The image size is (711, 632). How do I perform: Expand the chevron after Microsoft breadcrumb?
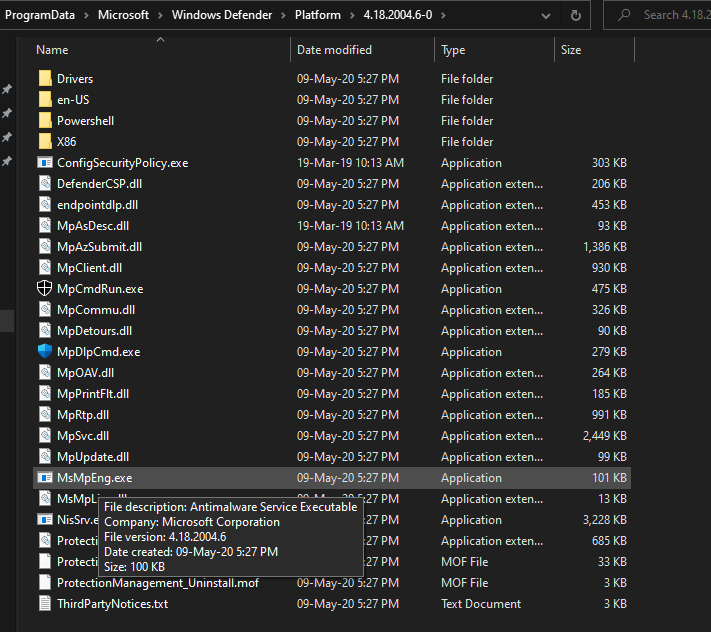pyautogui.click(x=160, y=15)
